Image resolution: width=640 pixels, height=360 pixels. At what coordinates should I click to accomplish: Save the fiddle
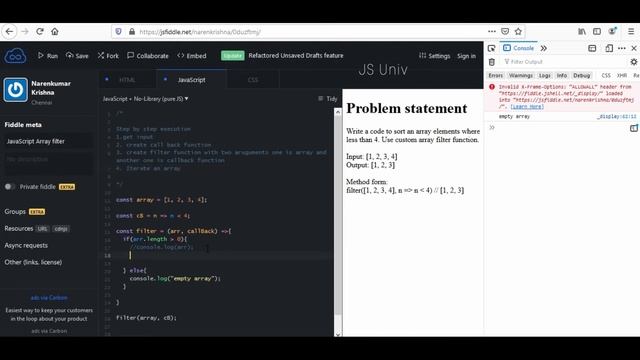pos(77,56)
